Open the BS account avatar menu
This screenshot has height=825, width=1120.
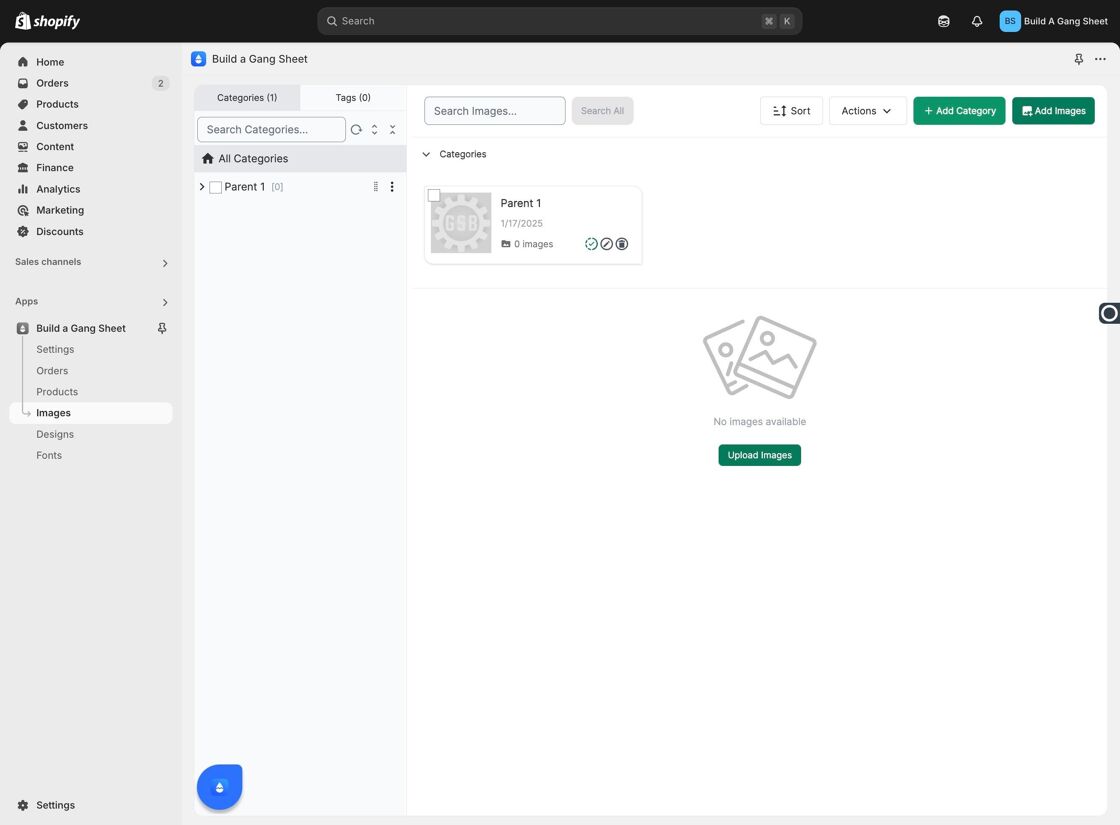click(x=1009, y=21)
